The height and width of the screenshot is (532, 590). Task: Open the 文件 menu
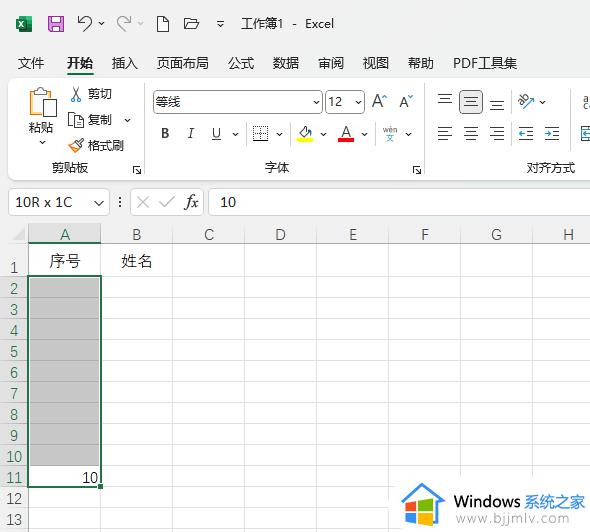point(31,63)
